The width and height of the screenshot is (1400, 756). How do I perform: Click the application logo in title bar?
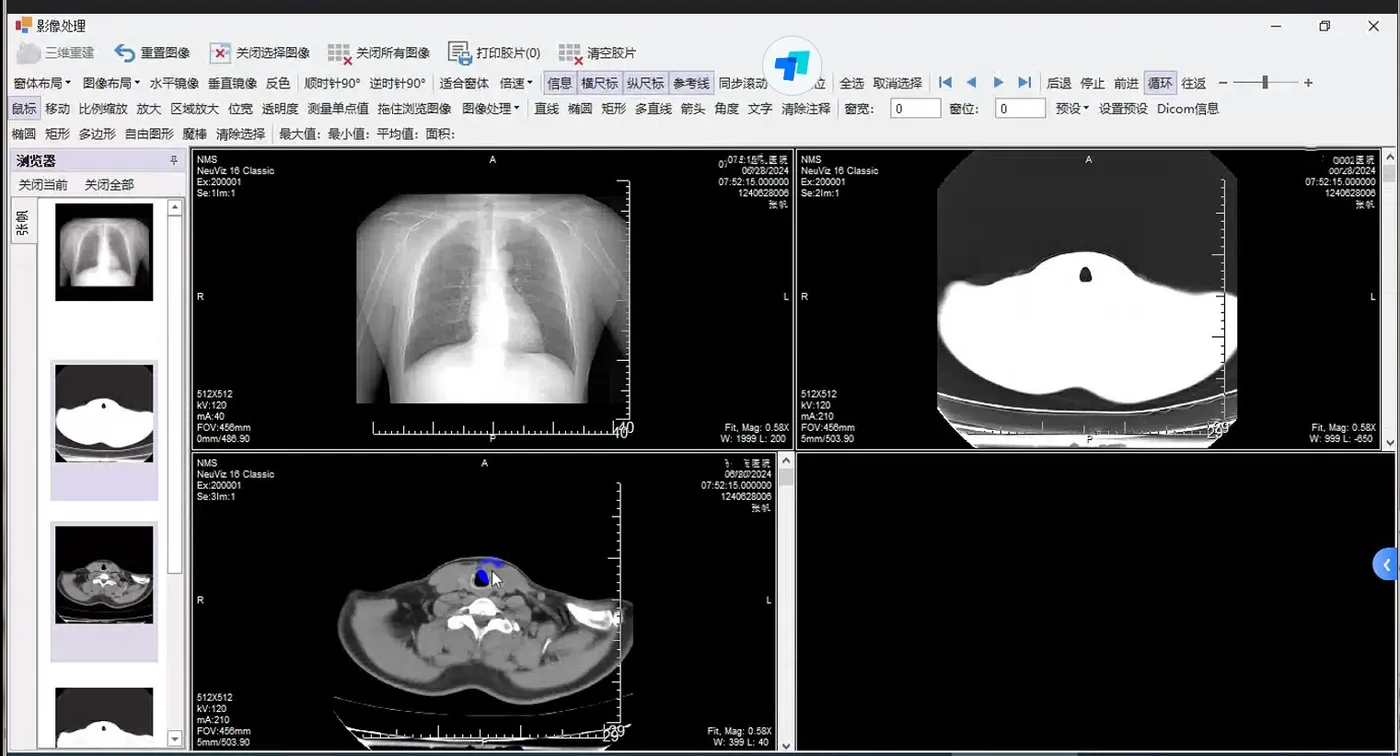click(24, 25)
